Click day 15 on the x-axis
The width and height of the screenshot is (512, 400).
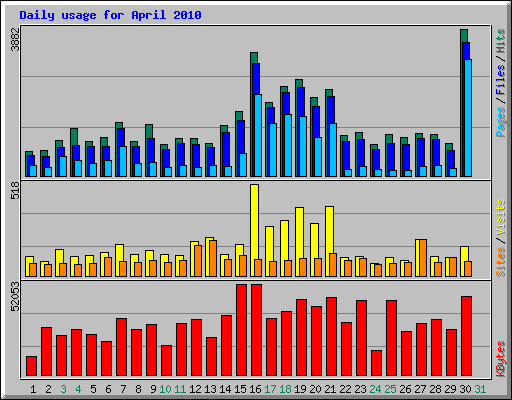coord(240,389)
